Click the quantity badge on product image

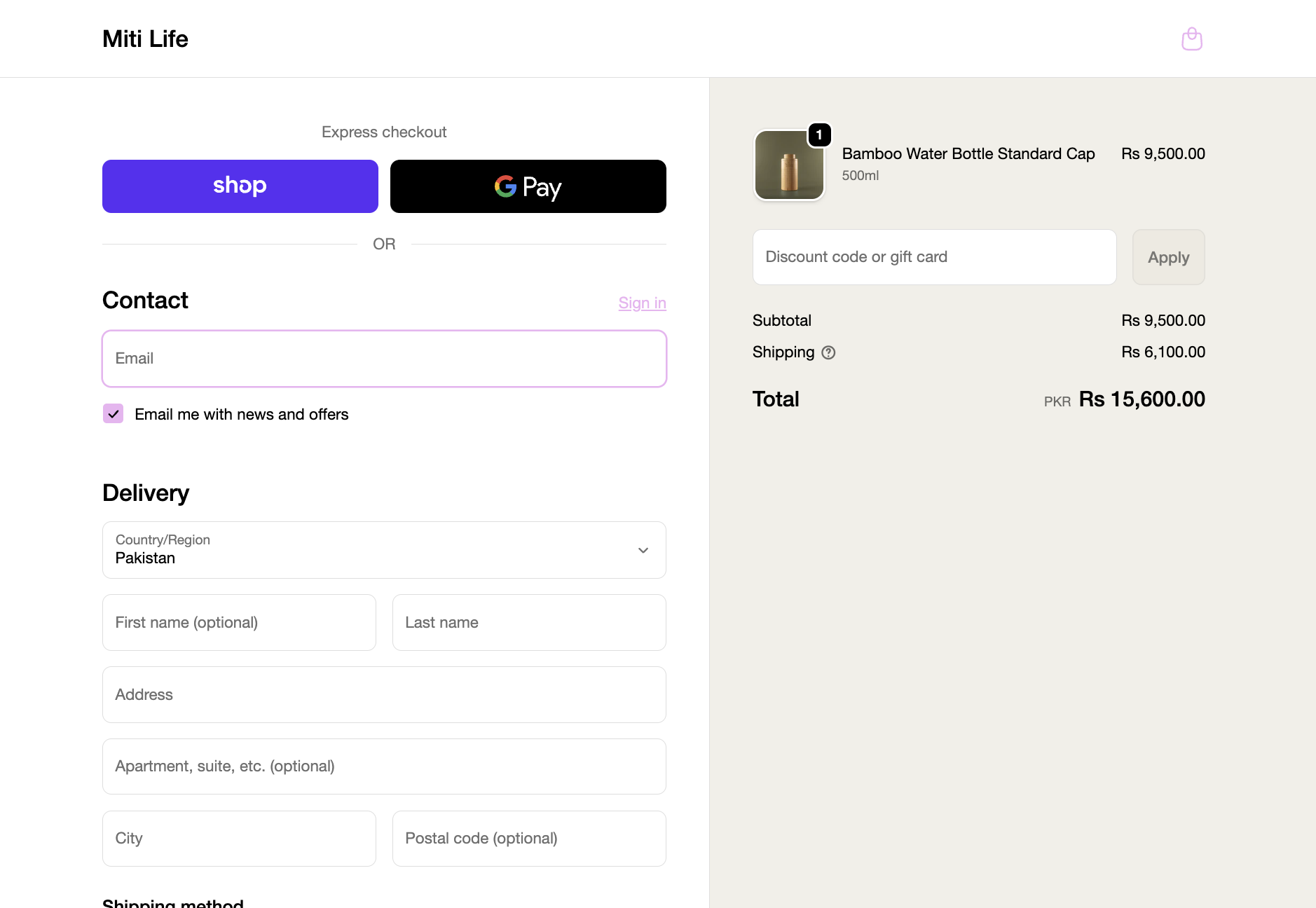(819, 135)
